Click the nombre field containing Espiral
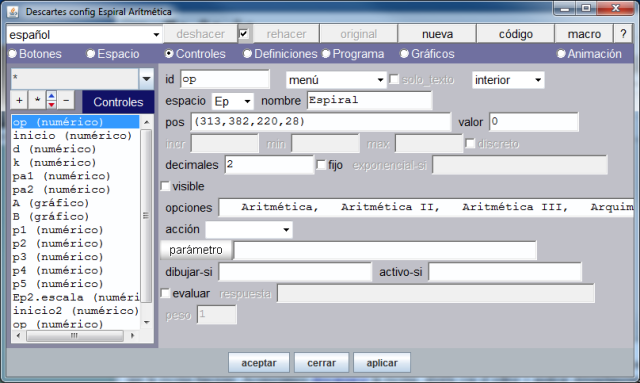This screenshot has height=383, width=640. (x=369, y=100)
